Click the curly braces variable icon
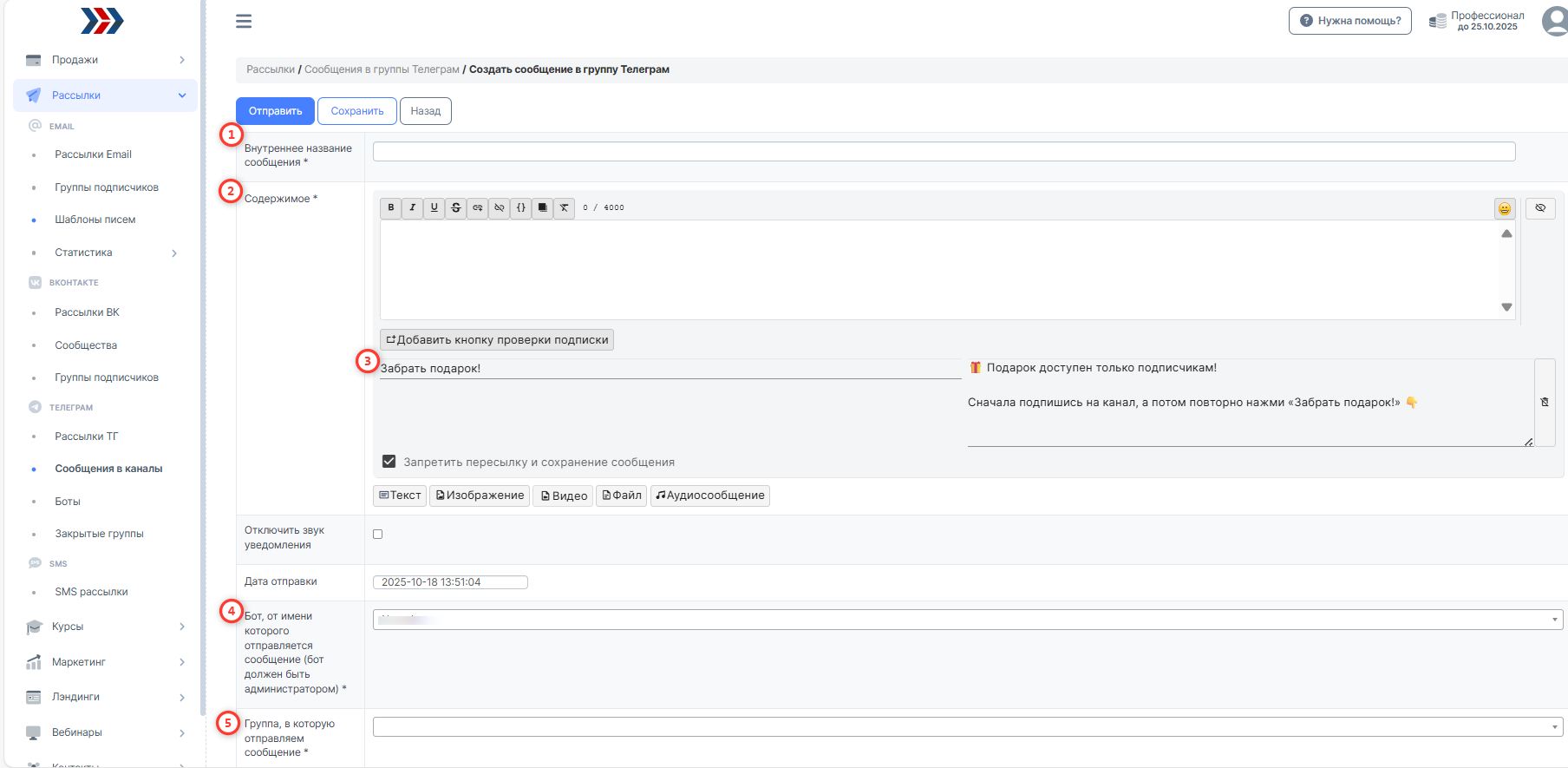Image resolution: width=1568 pixels, height=768 pixels. [520, 208]
